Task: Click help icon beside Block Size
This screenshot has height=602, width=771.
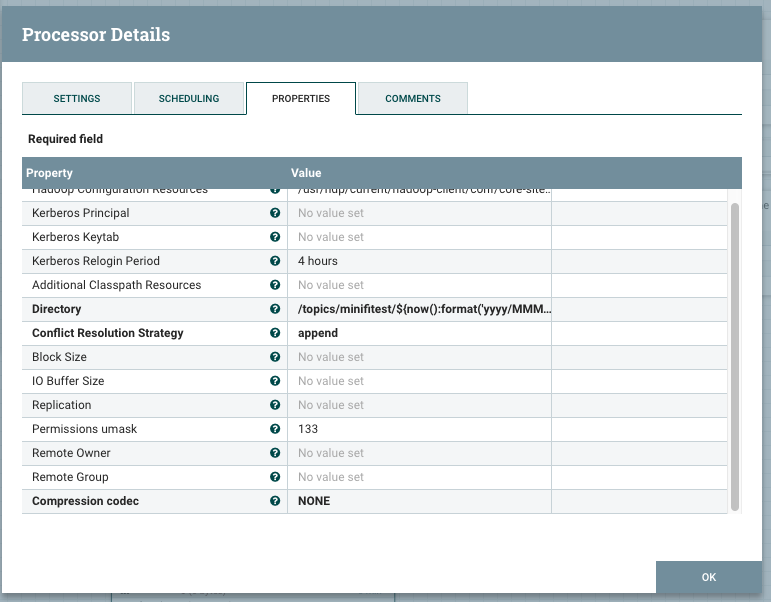Action: coord(275,357)
